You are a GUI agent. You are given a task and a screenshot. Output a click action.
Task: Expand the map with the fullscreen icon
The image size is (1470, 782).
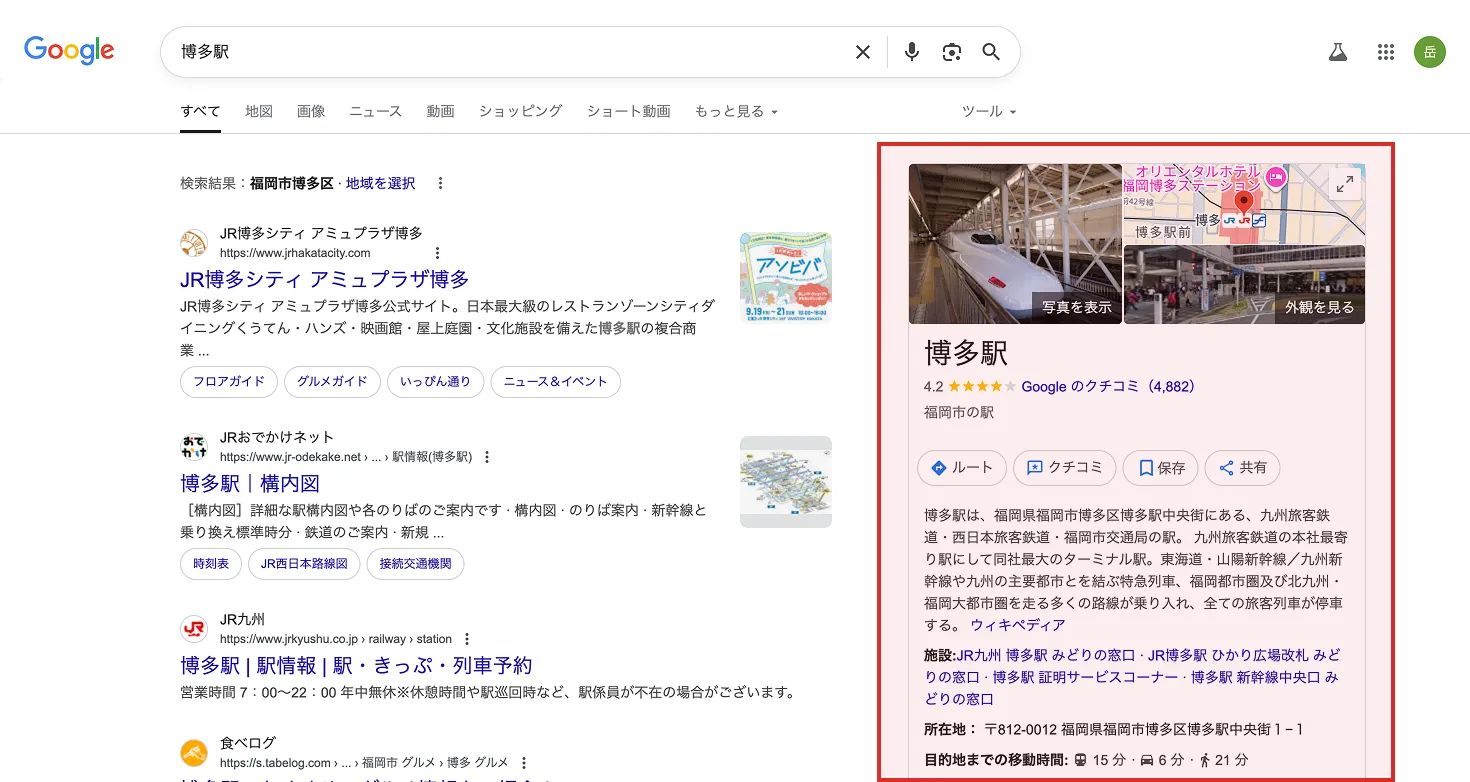pyautogui.click(x=1346, y=184)
